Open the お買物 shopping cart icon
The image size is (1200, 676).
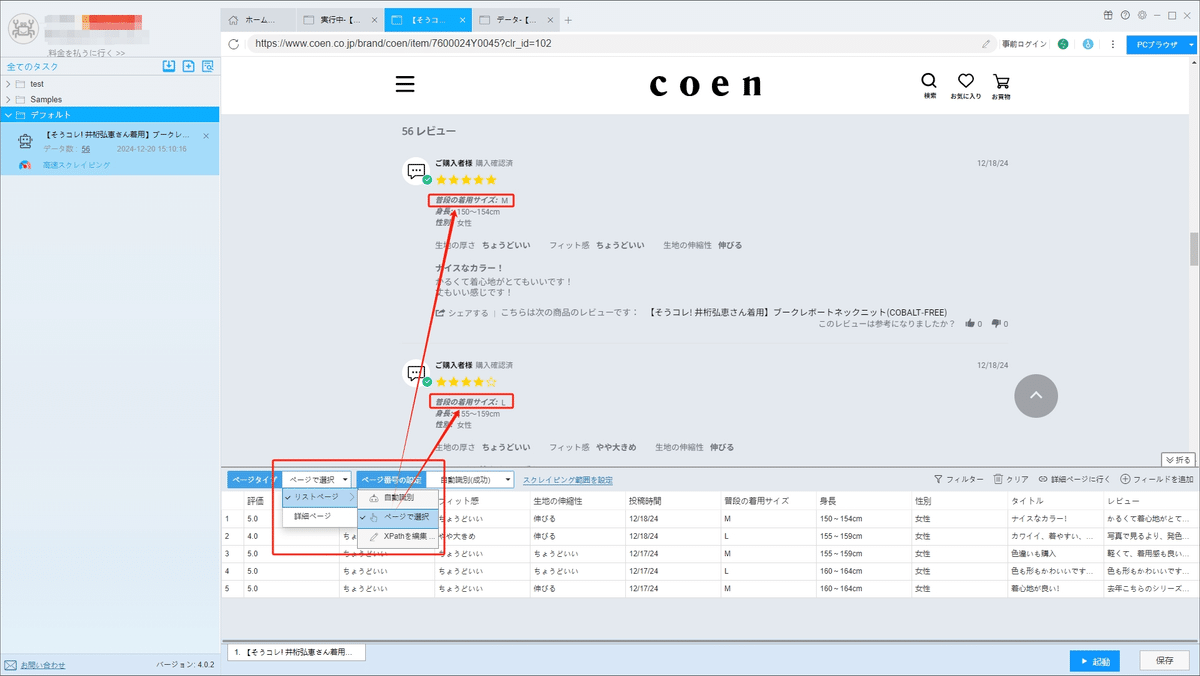click(x=1000, y=81)
